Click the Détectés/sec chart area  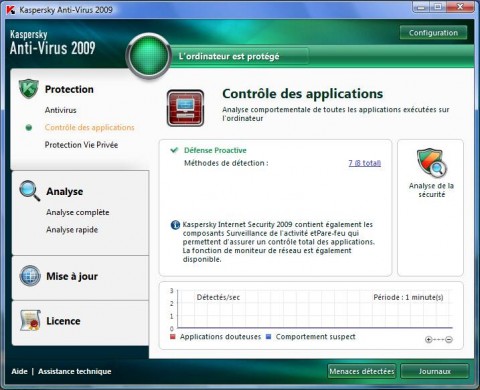(x=315, y=310)
